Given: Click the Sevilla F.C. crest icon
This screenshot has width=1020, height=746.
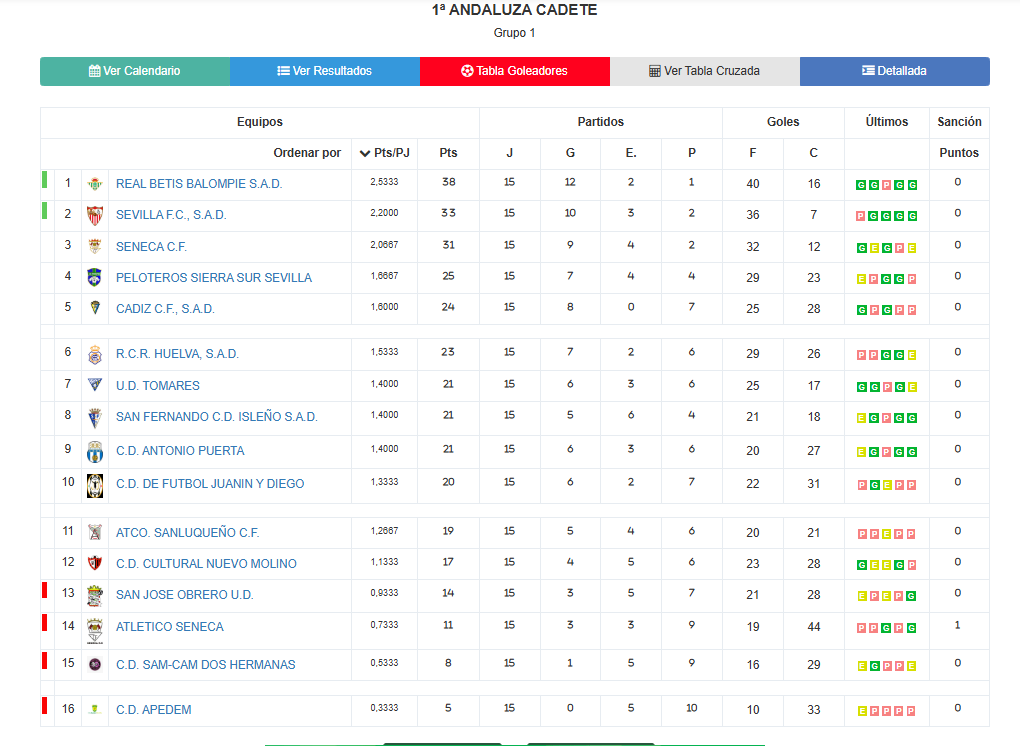Looking at the screenshot, I should [95, 215].
